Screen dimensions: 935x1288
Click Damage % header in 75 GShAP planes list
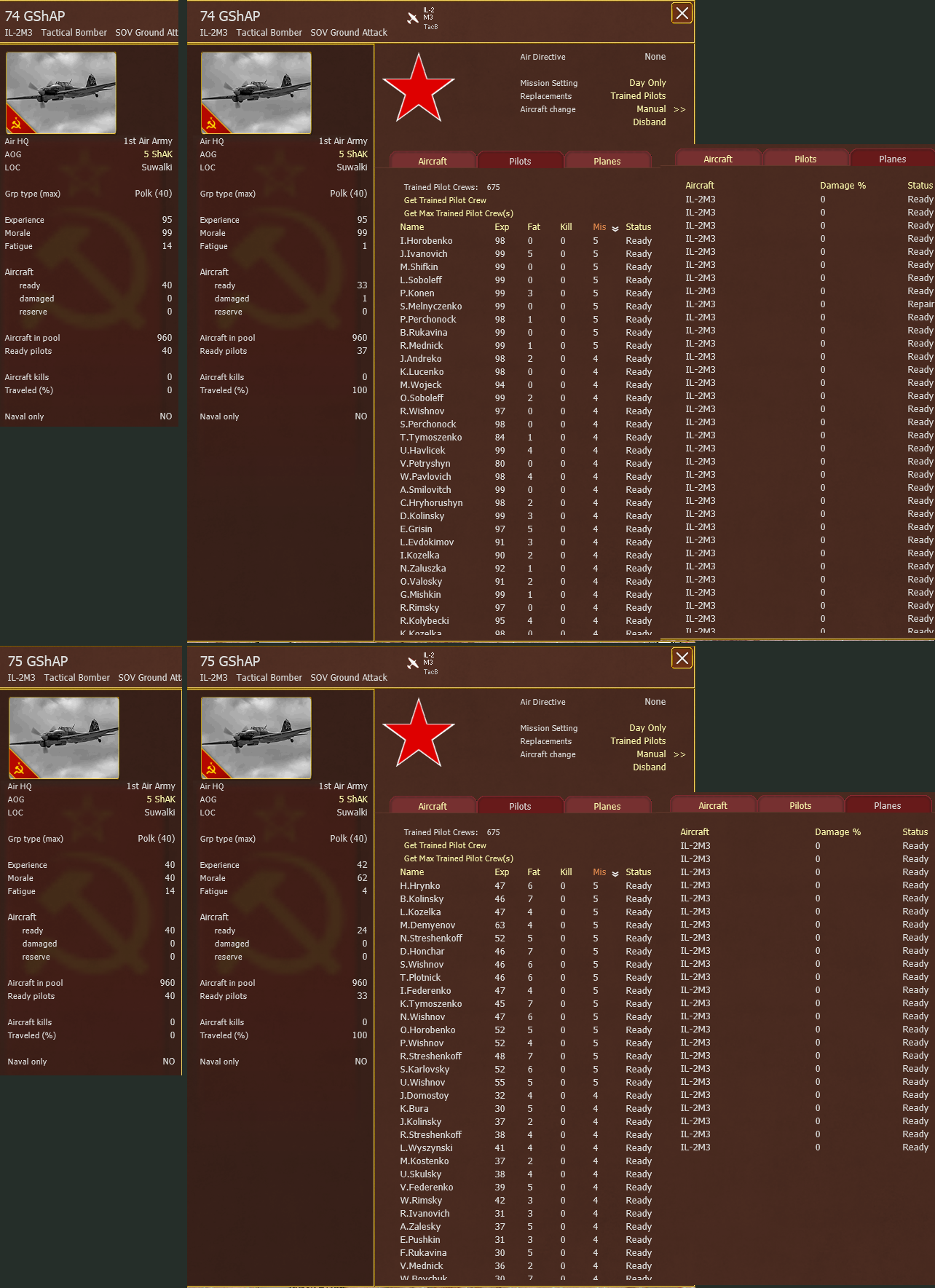click(x=837, y=832)
